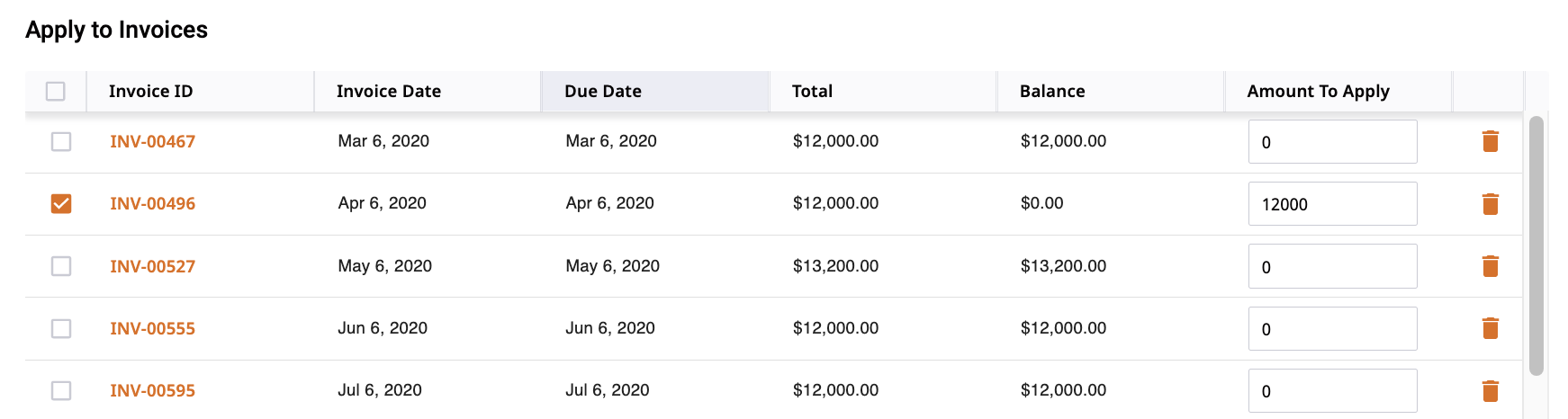Toggle the select-all invoices checkbox
The image size is (1568, 419).
[x=56, y=91]
